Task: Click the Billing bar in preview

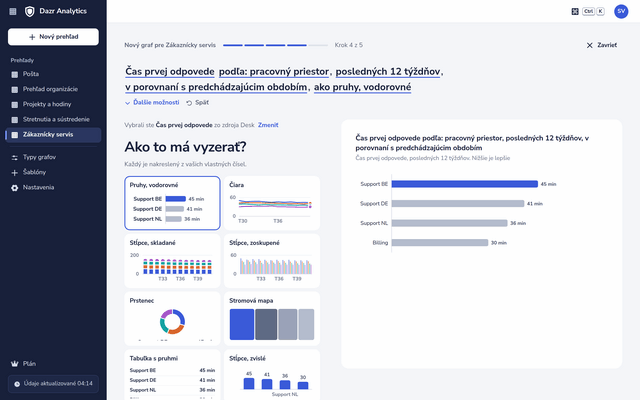Action: click(x=440, y=243)
